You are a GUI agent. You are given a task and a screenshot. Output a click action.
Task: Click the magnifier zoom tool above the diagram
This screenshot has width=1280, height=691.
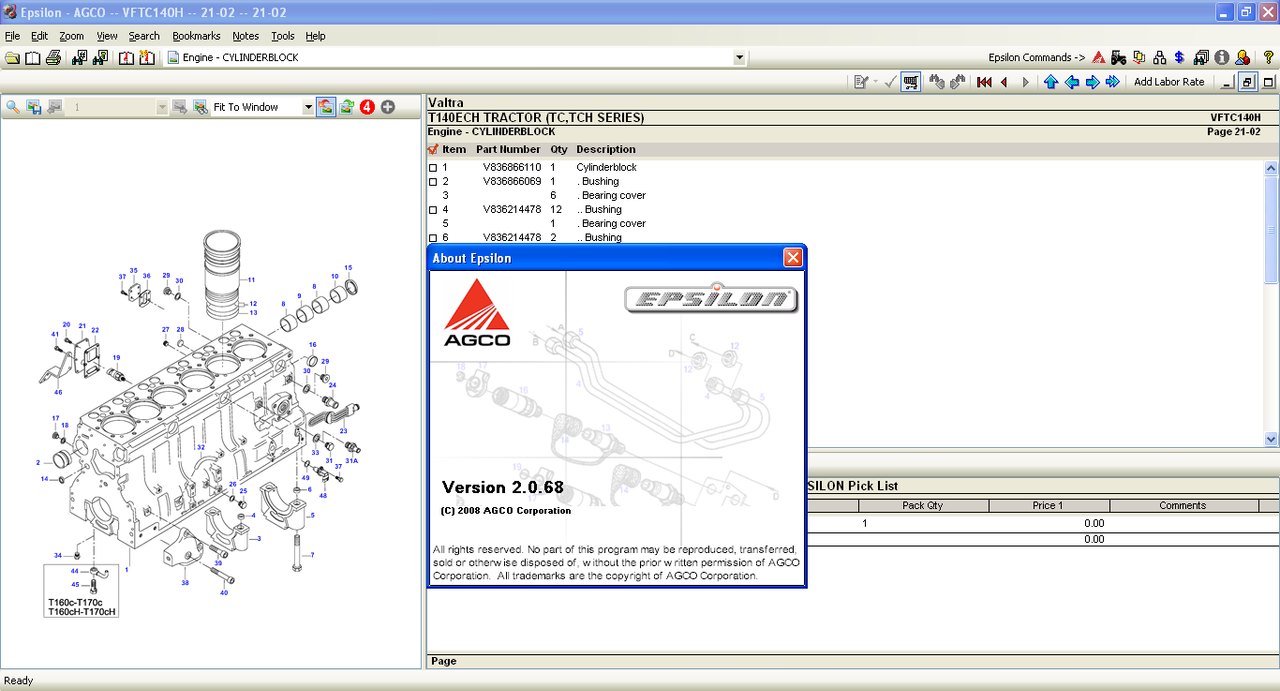(13, 107)
